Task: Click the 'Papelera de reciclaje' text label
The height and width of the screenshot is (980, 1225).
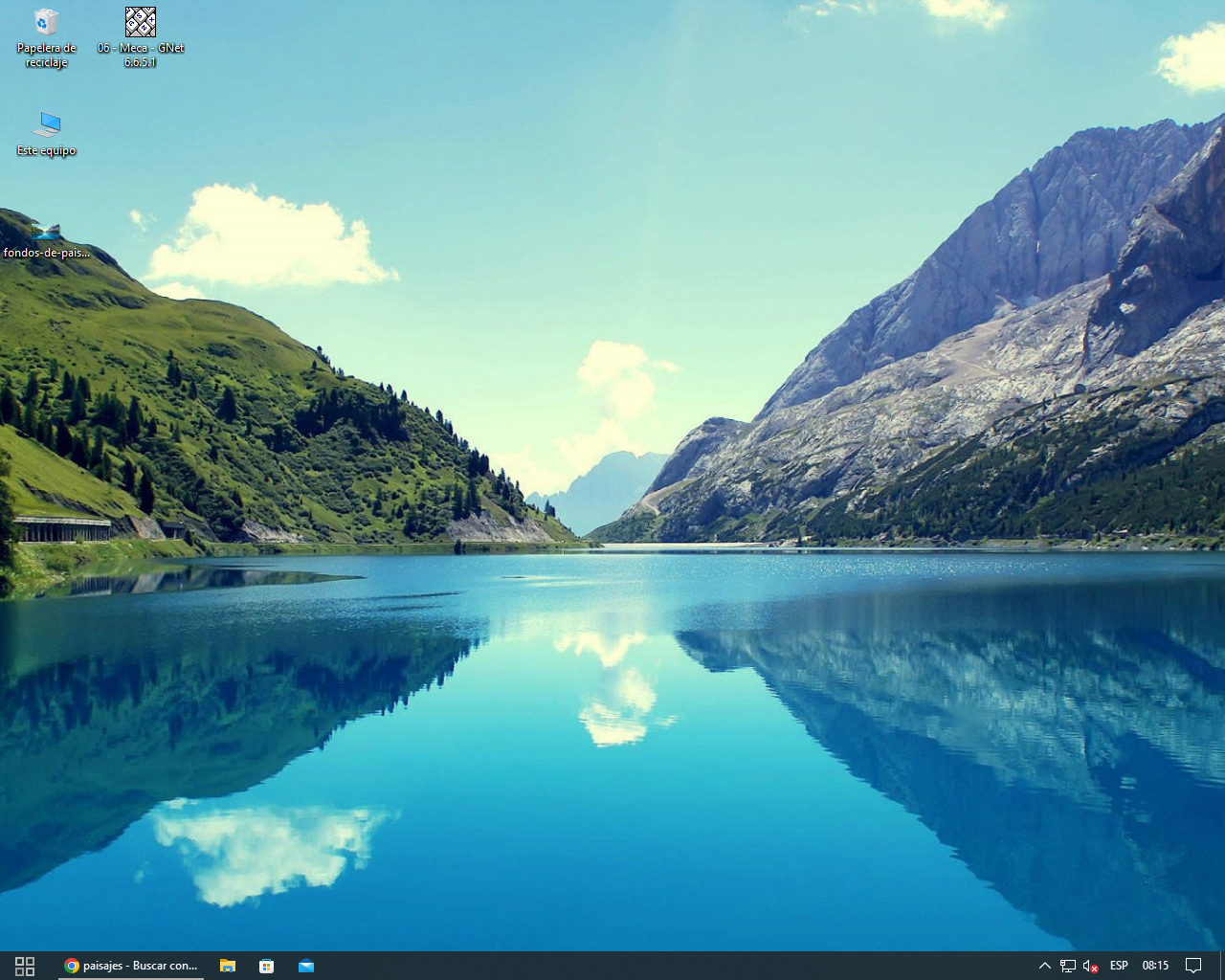Action: (46, 56)
